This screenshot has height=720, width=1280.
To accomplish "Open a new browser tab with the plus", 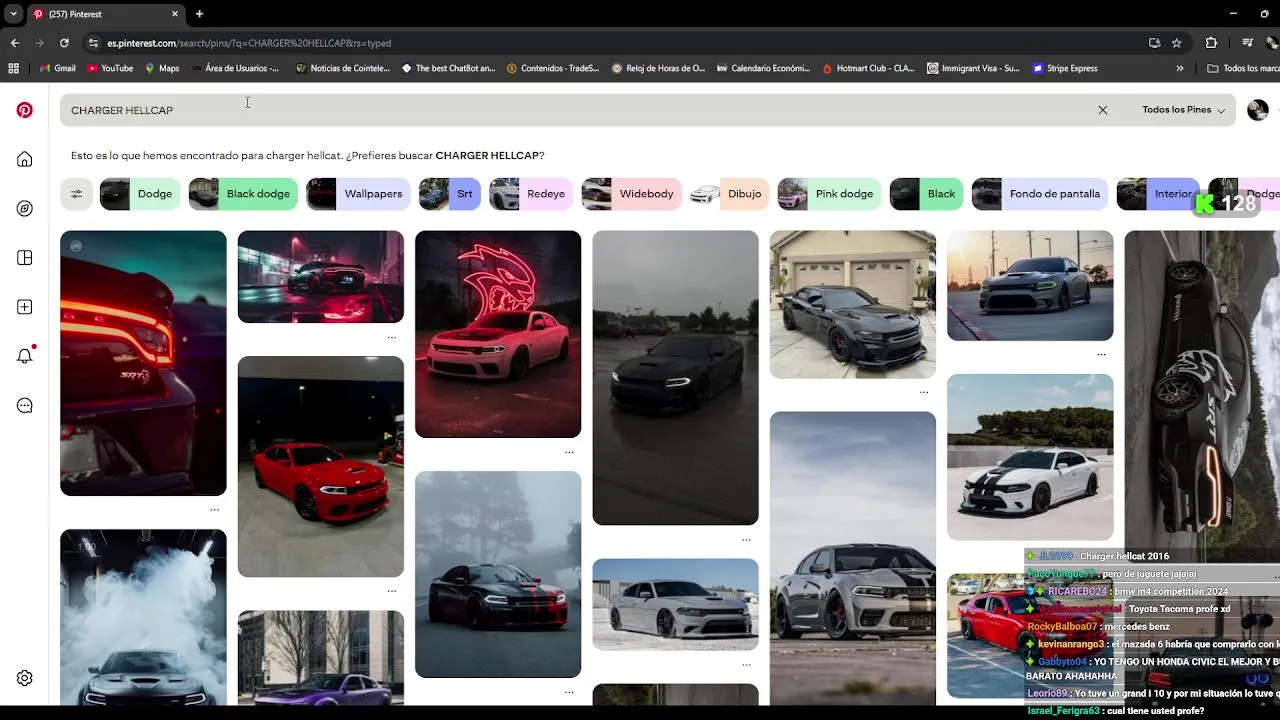I will coord(199,14).
